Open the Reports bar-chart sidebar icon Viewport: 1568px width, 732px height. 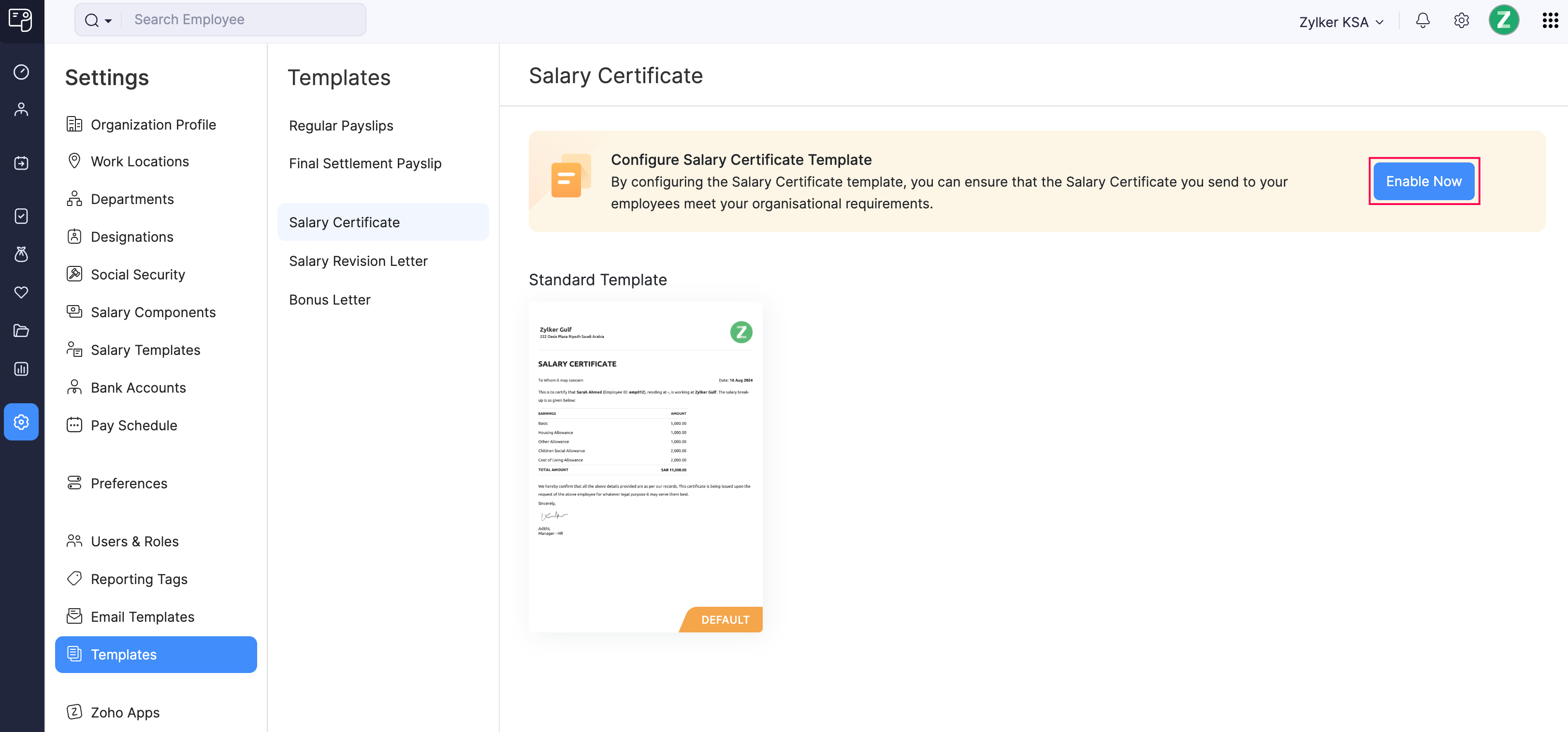click(21, 368)
